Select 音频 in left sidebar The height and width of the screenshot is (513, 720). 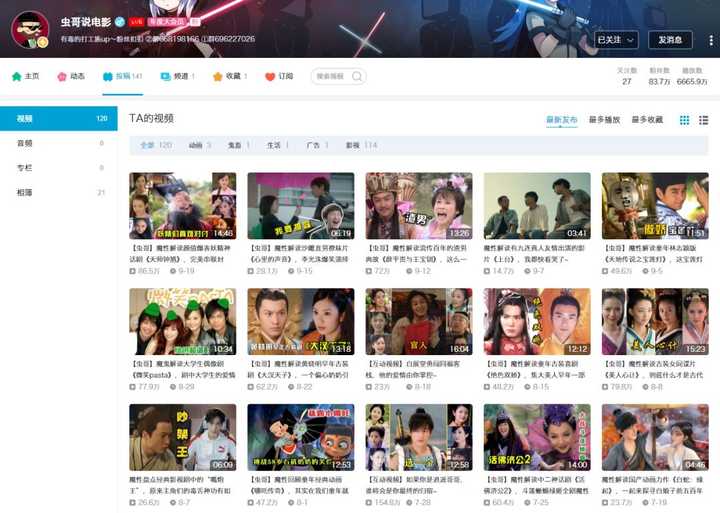click(x=59, y=143)
